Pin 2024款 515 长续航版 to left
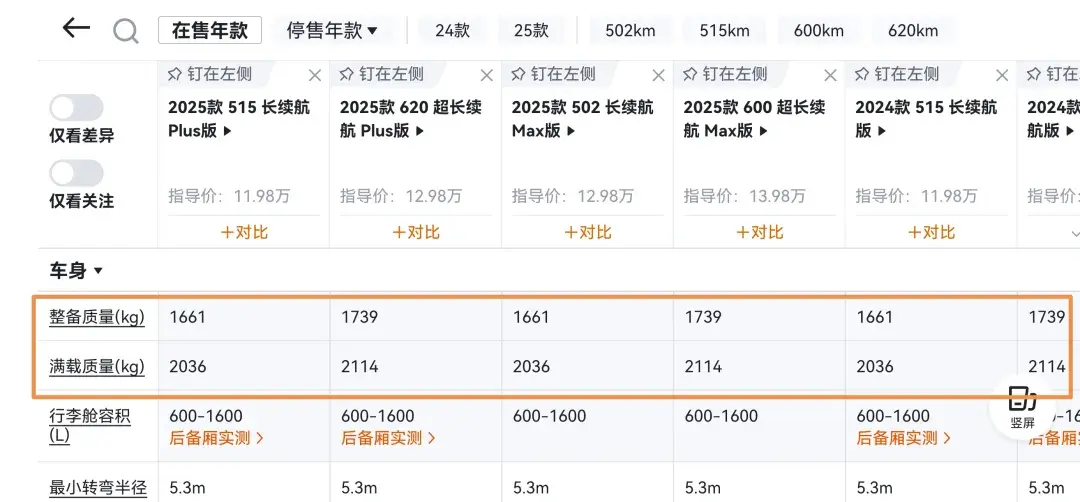The height and width of the screenshot is (502, 1080). pyautogui.click(x=897, y=74)
